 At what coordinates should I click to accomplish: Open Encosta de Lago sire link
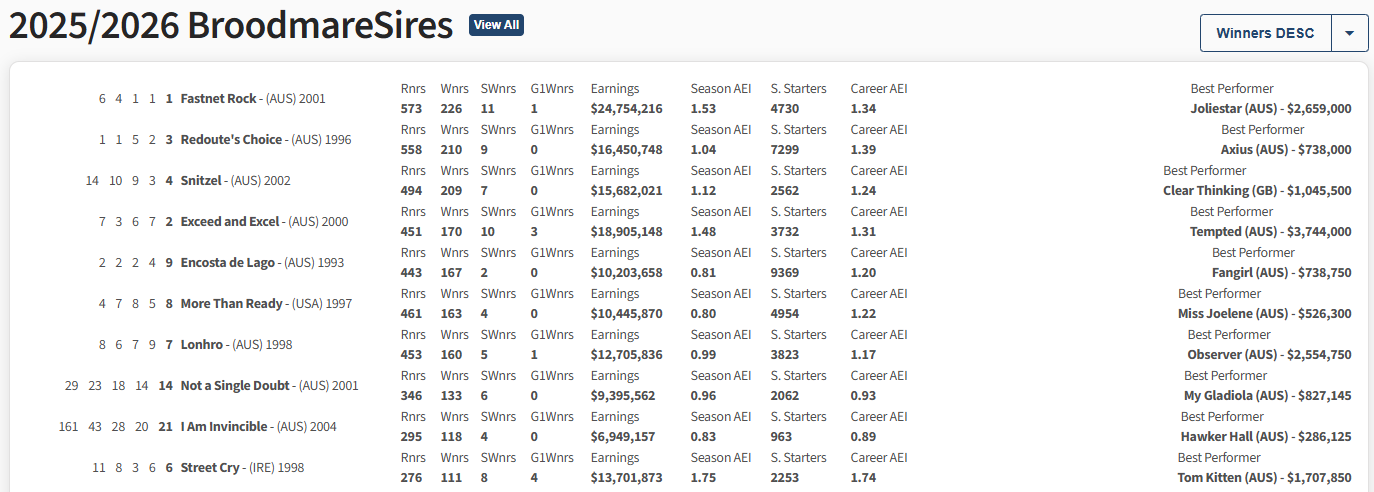click(229, 263)
